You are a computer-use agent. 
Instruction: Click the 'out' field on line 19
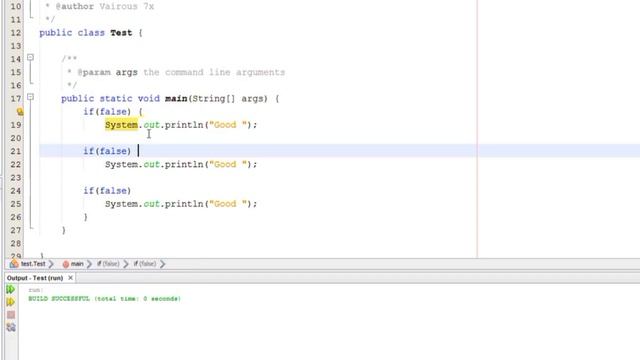tap(151, 124)
